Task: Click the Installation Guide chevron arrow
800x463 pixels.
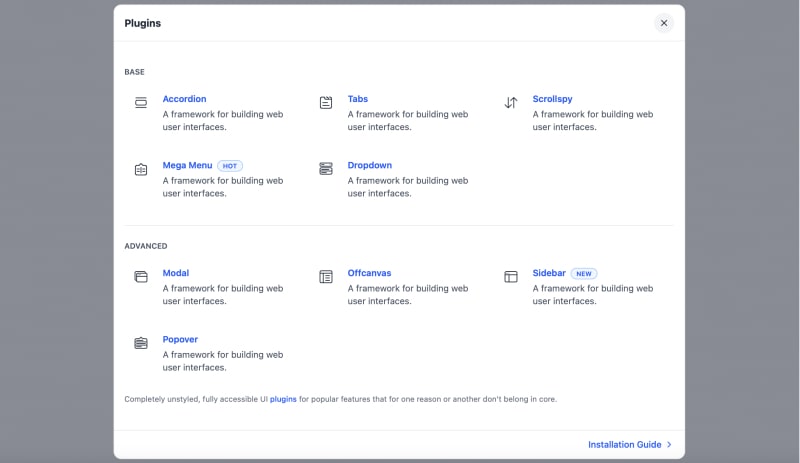Action: click(x=669, y=445)
